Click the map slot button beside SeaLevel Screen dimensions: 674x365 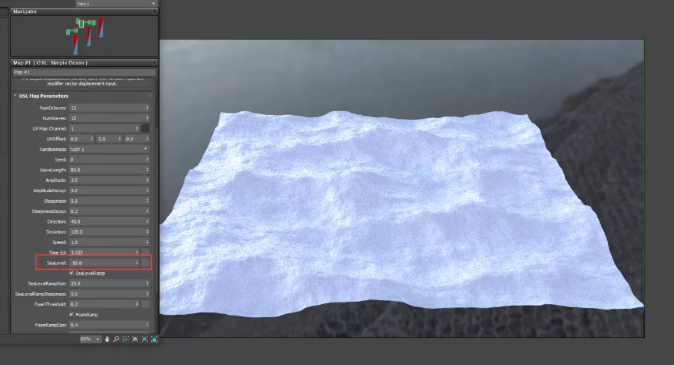point(146,263)
